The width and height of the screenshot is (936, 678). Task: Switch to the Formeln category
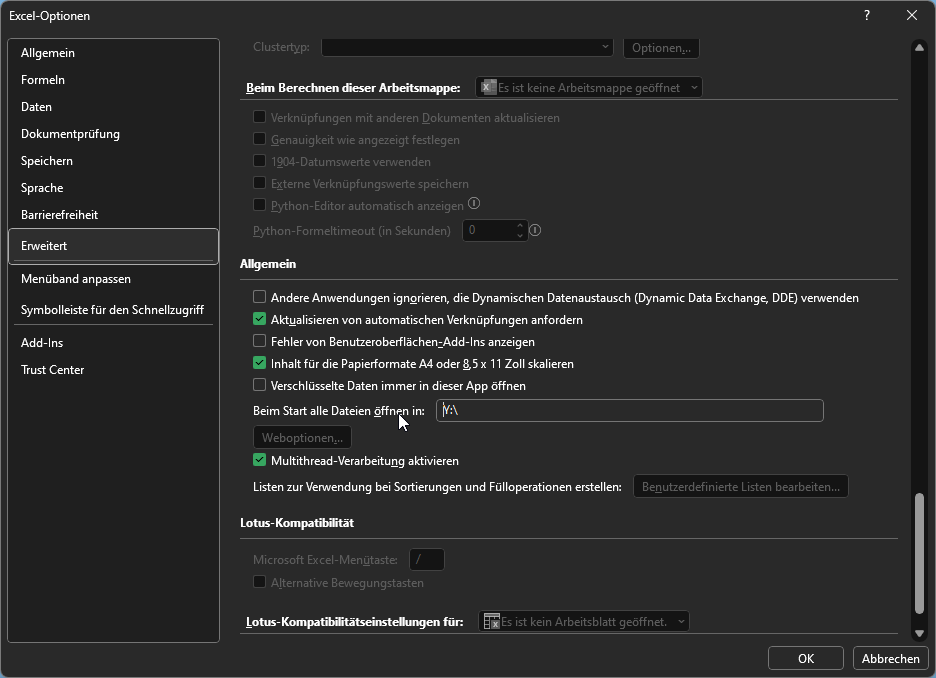[x=43, y=80]
